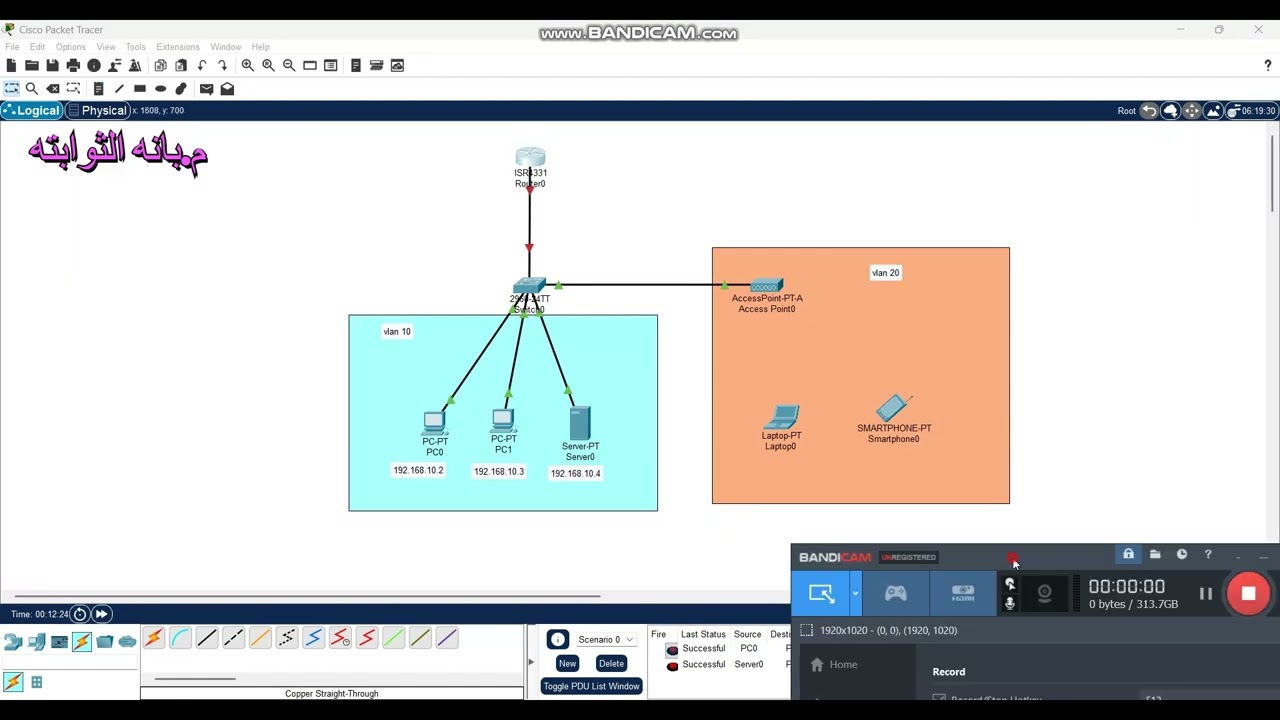1280x720 pixels.
Task: Click the Switch0 device on canvas
Action: tap(529, 287)
